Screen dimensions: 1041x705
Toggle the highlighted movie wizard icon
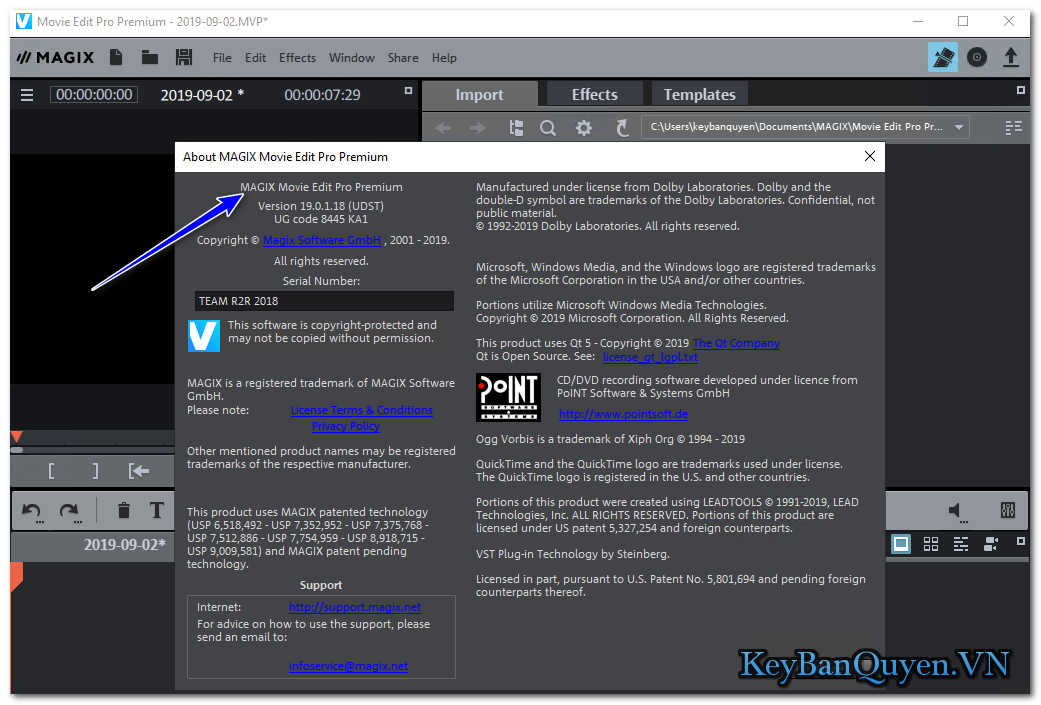(943, 58)
